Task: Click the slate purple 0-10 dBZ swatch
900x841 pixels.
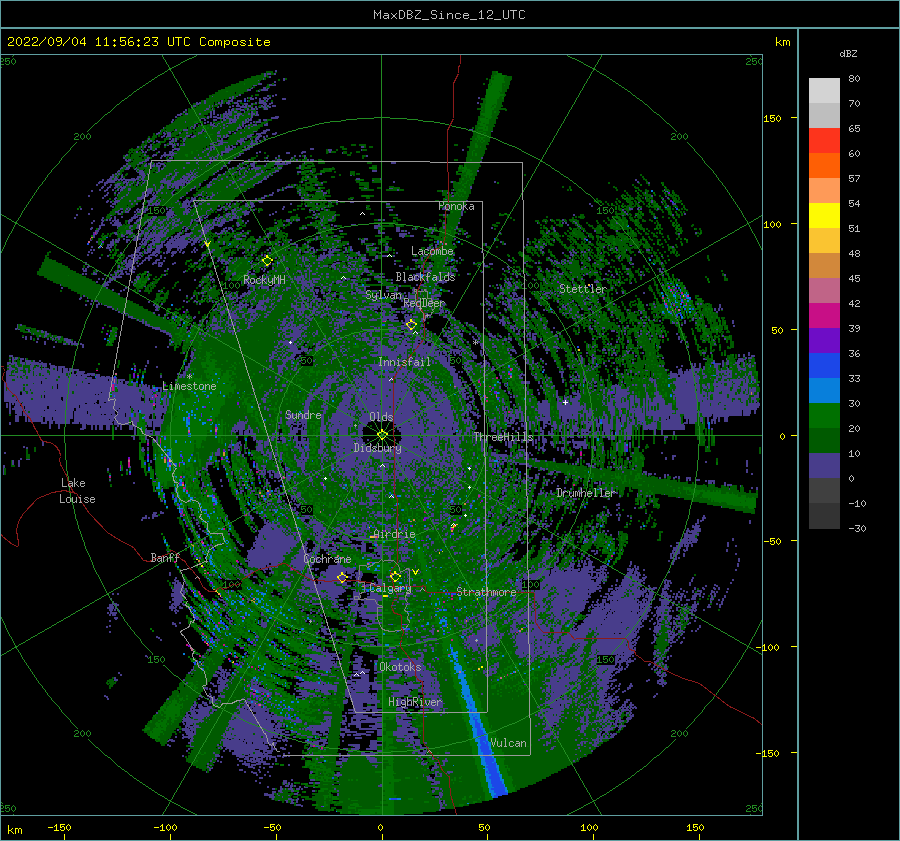Action: [x=824, y=466]
